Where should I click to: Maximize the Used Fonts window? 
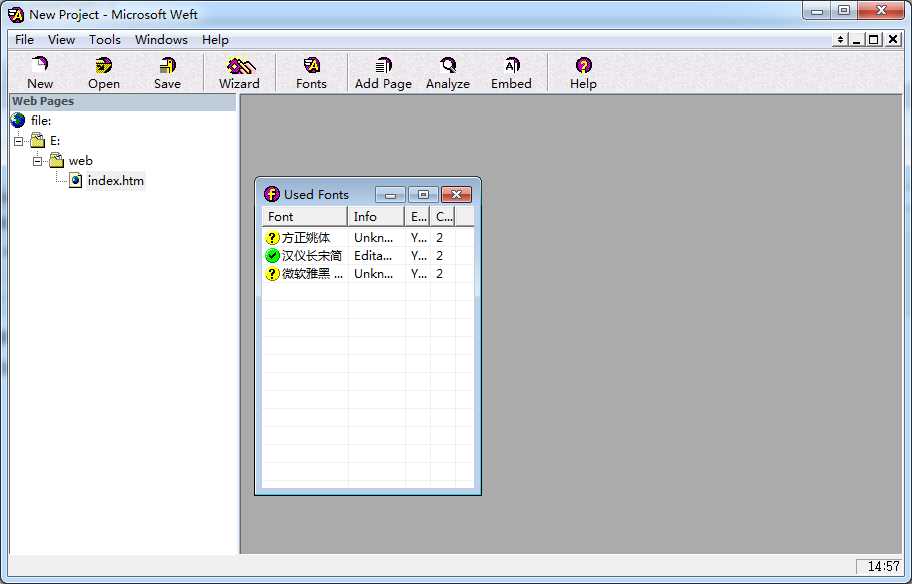tap(423, 194)
